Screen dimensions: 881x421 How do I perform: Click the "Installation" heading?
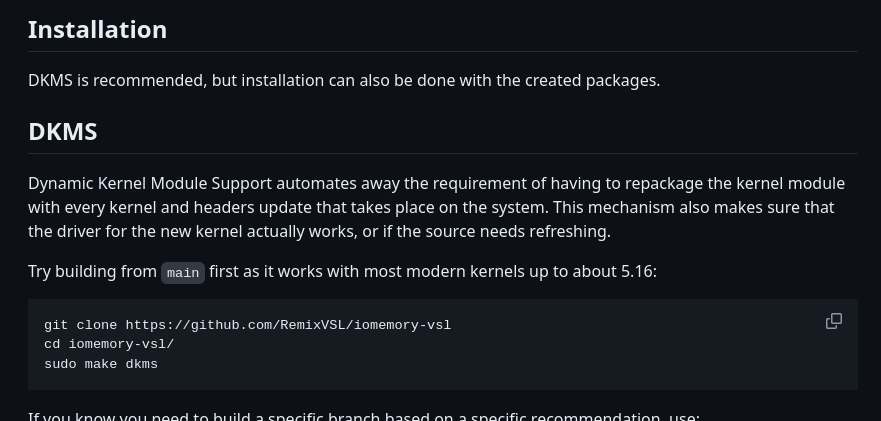(x=97, y=30)
